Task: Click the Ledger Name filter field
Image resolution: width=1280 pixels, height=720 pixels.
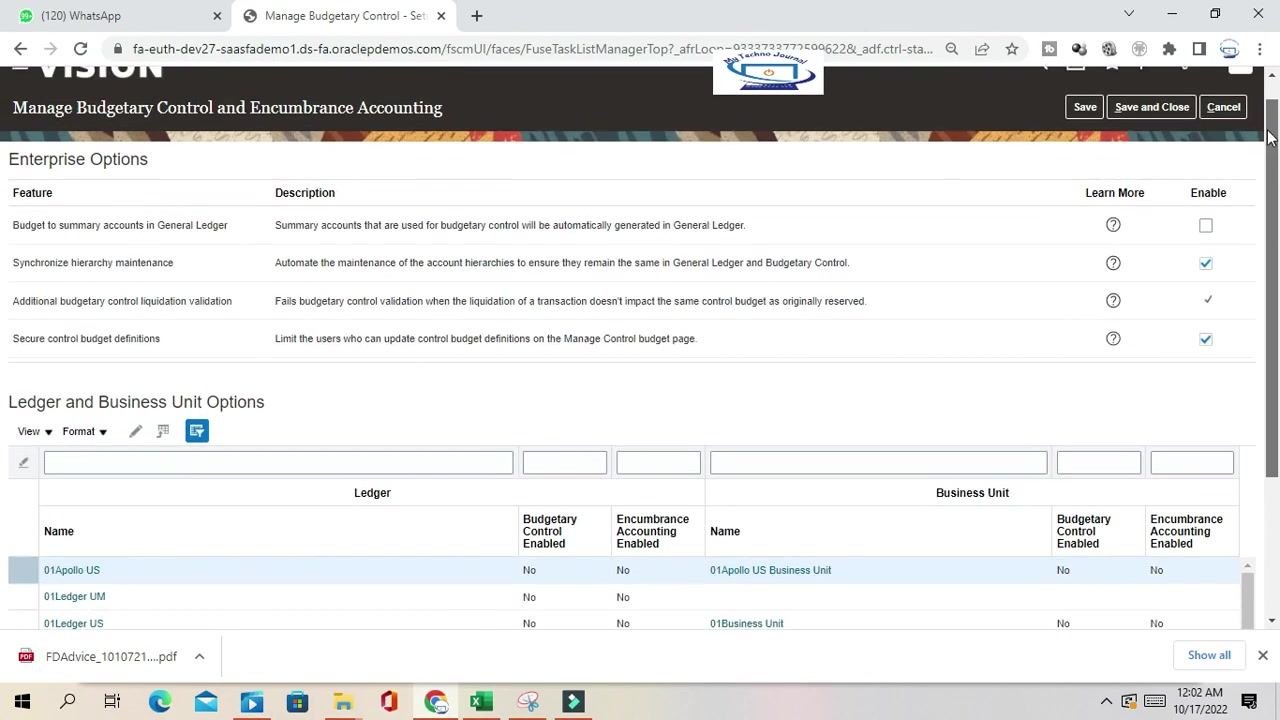Action: pyautogui.click(x=278, y=462)
